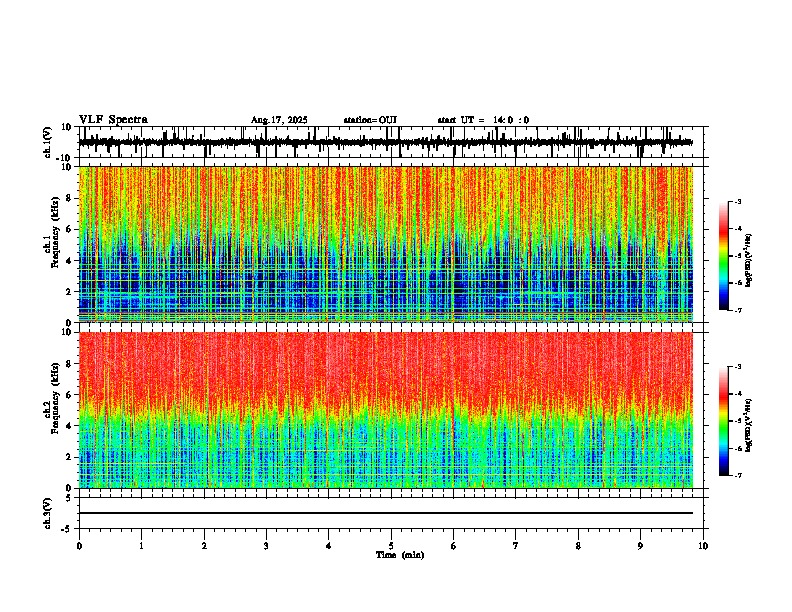Image resolution: width=792 pixels, height=612 pixels.
Task: Click the "7" tick on the time axis
Action: (x=516, y=546)
